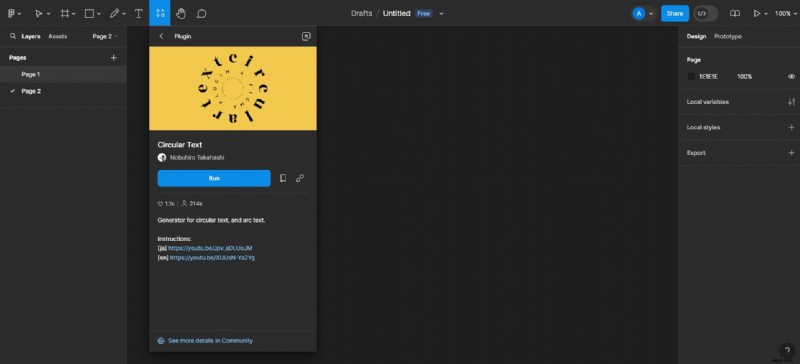Open the [ja] YouTube instructions link
Viewport: 800px width, 364px height.
point(210,248)
